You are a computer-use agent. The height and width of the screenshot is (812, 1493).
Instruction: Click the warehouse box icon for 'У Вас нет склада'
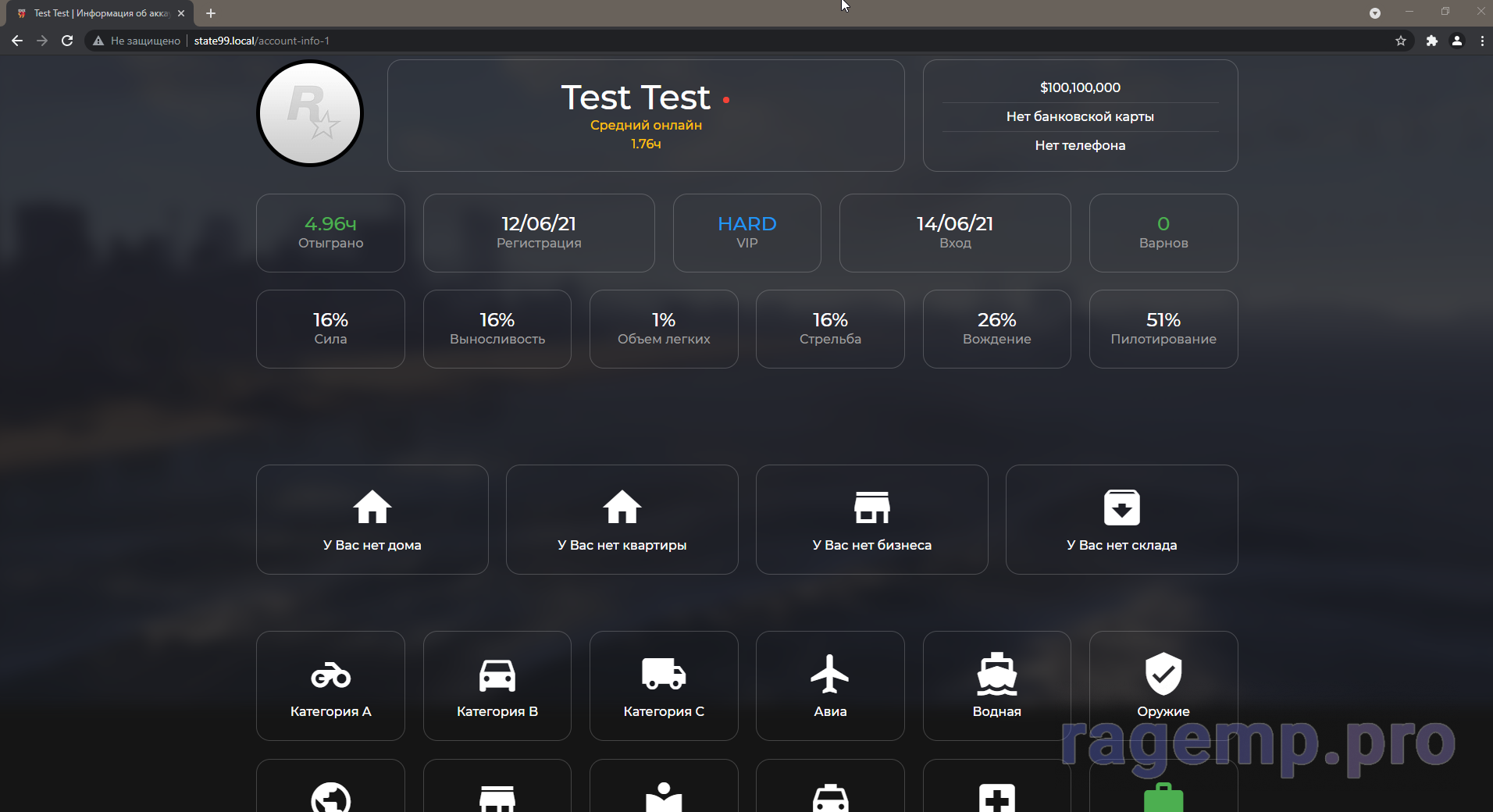[x=1121, y=507]
